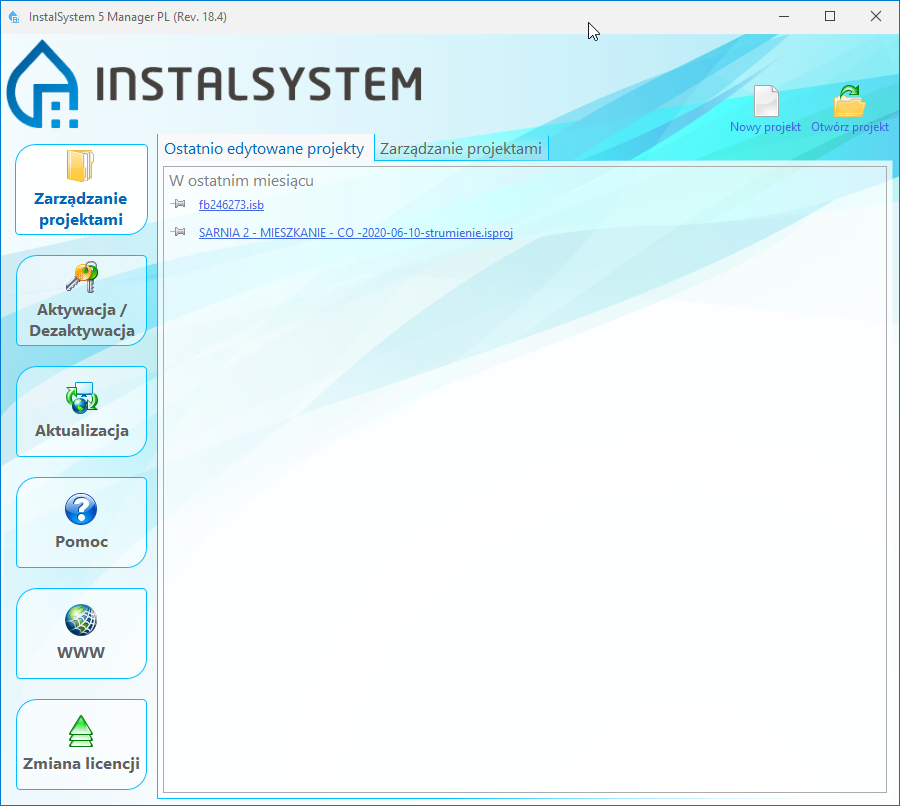Click the Pomoc label text

pyautogui.click(x=82, y=541)
